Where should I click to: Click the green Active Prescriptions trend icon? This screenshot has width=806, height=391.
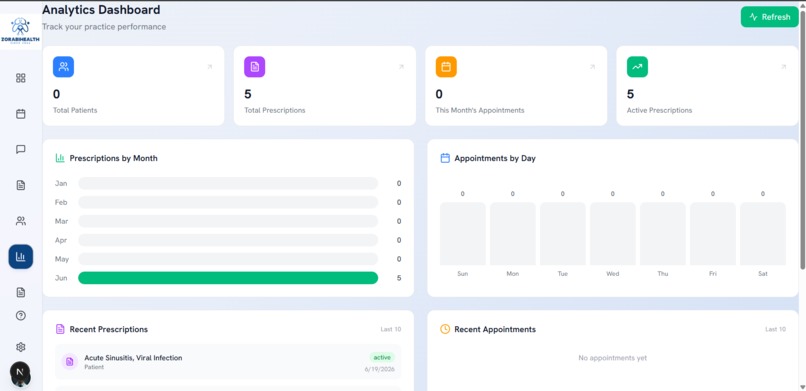637,67
